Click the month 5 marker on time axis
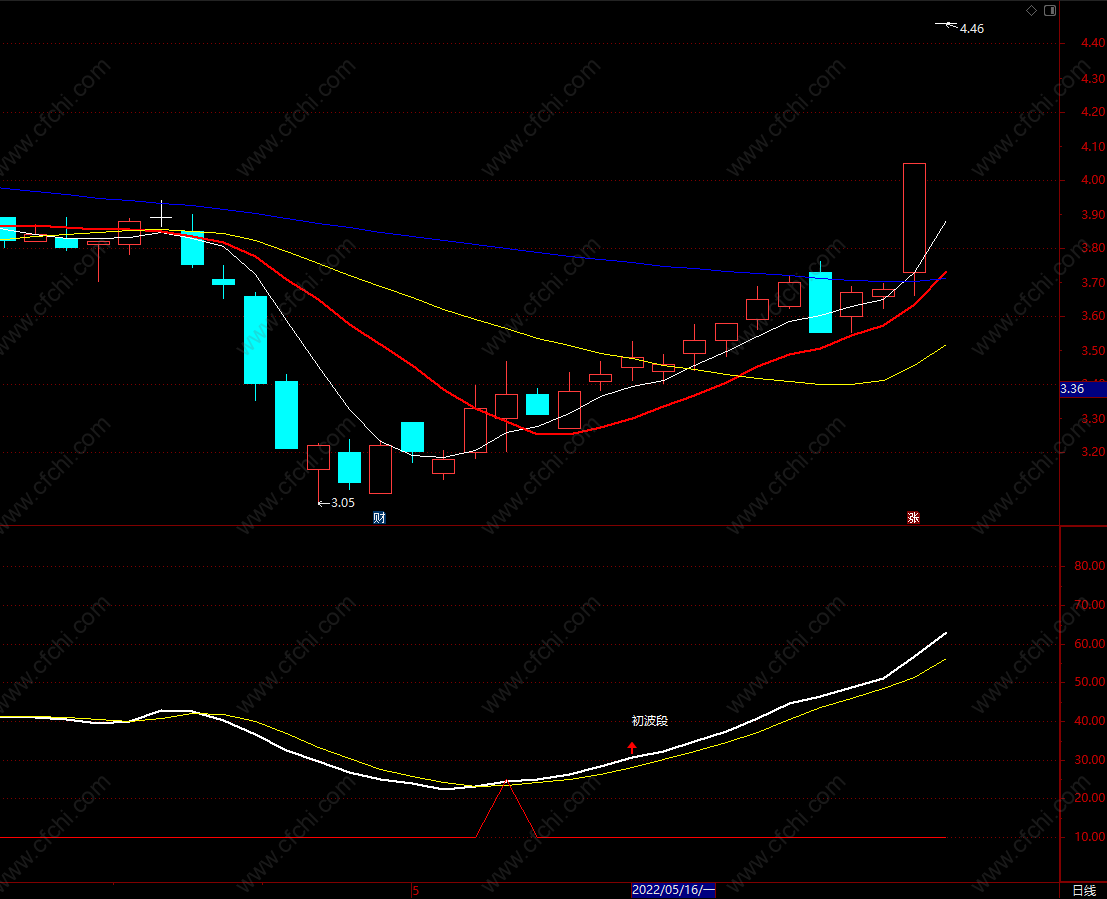Screen dimensions: 1107x899 [416, 891]
